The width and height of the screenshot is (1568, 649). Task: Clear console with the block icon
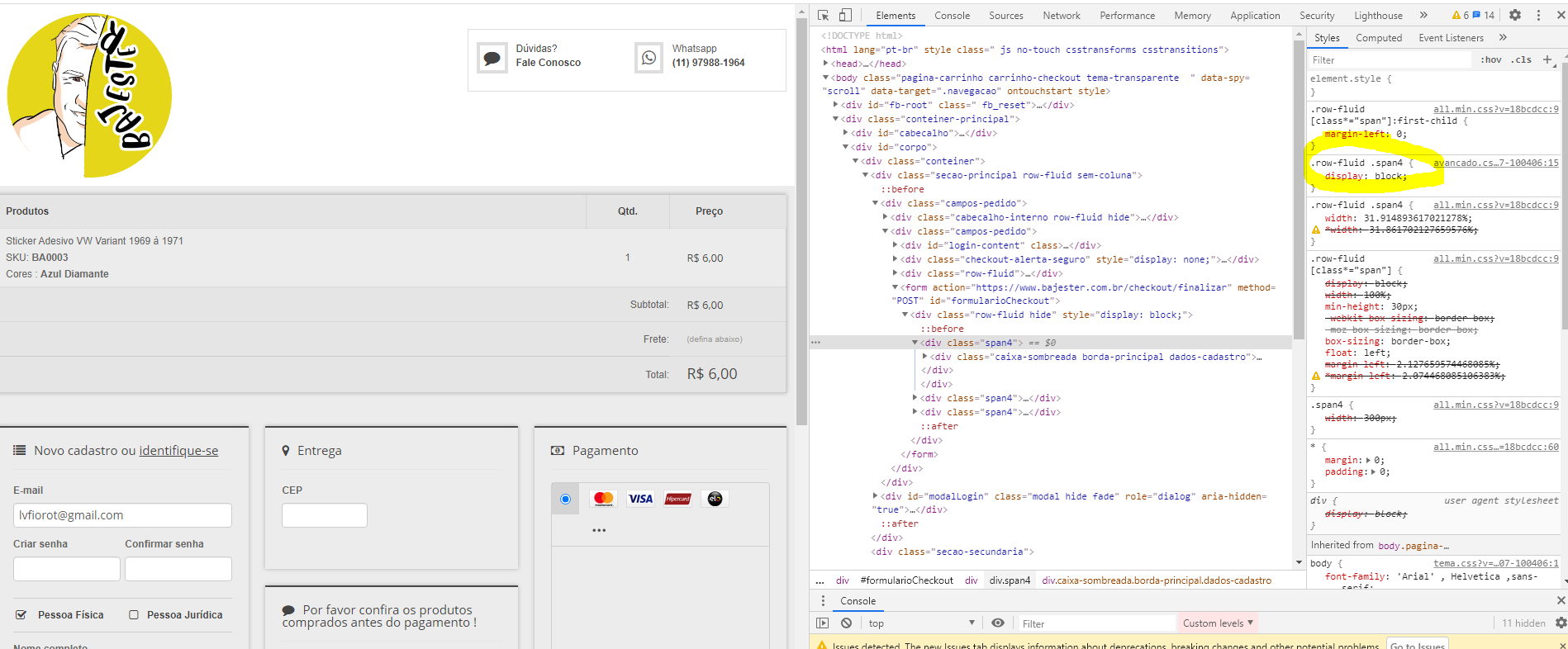coord(846,623)
